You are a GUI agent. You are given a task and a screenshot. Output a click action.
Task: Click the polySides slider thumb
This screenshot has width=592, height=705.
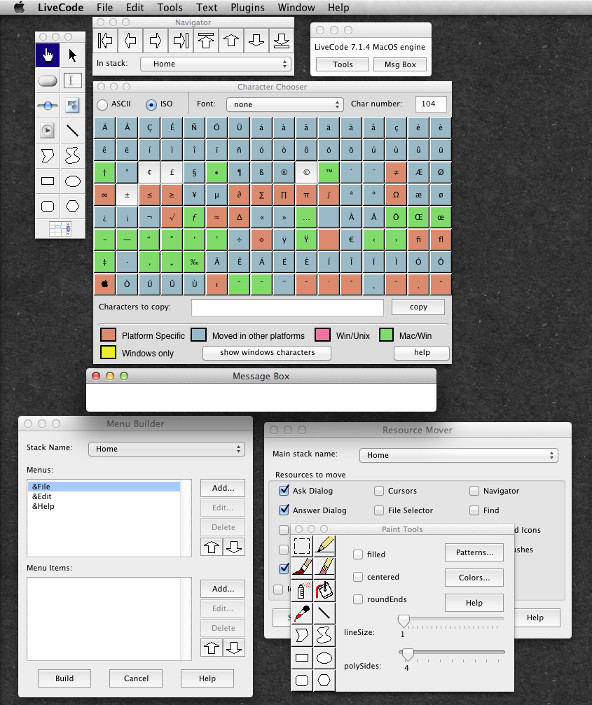408,654
